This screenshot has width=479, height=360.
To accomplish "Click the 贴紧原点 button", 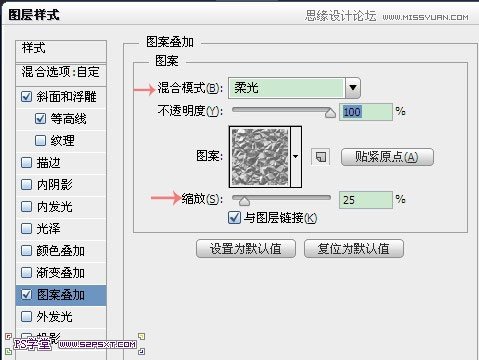I will [x=387, y=157].
